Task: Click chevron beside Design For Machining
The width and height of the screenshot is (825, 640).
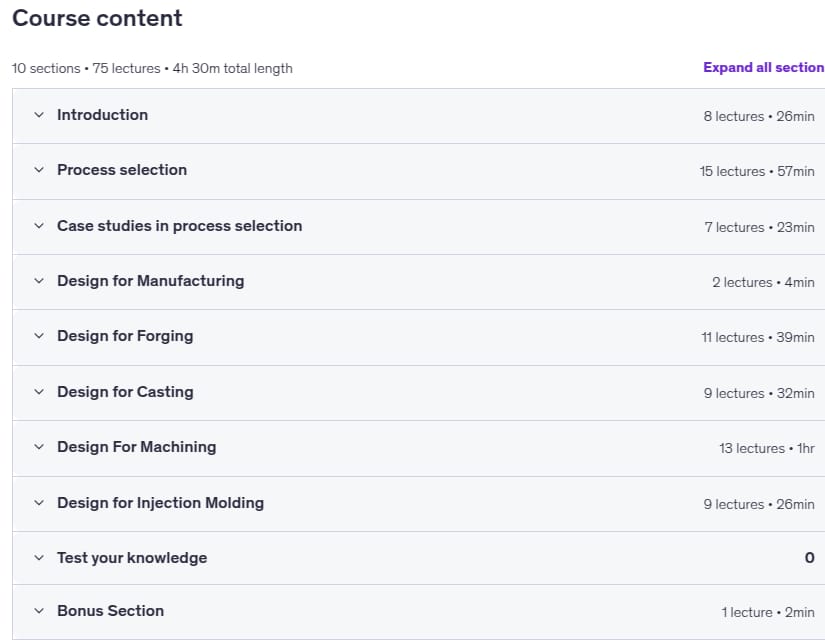Action: coord(39,447)
